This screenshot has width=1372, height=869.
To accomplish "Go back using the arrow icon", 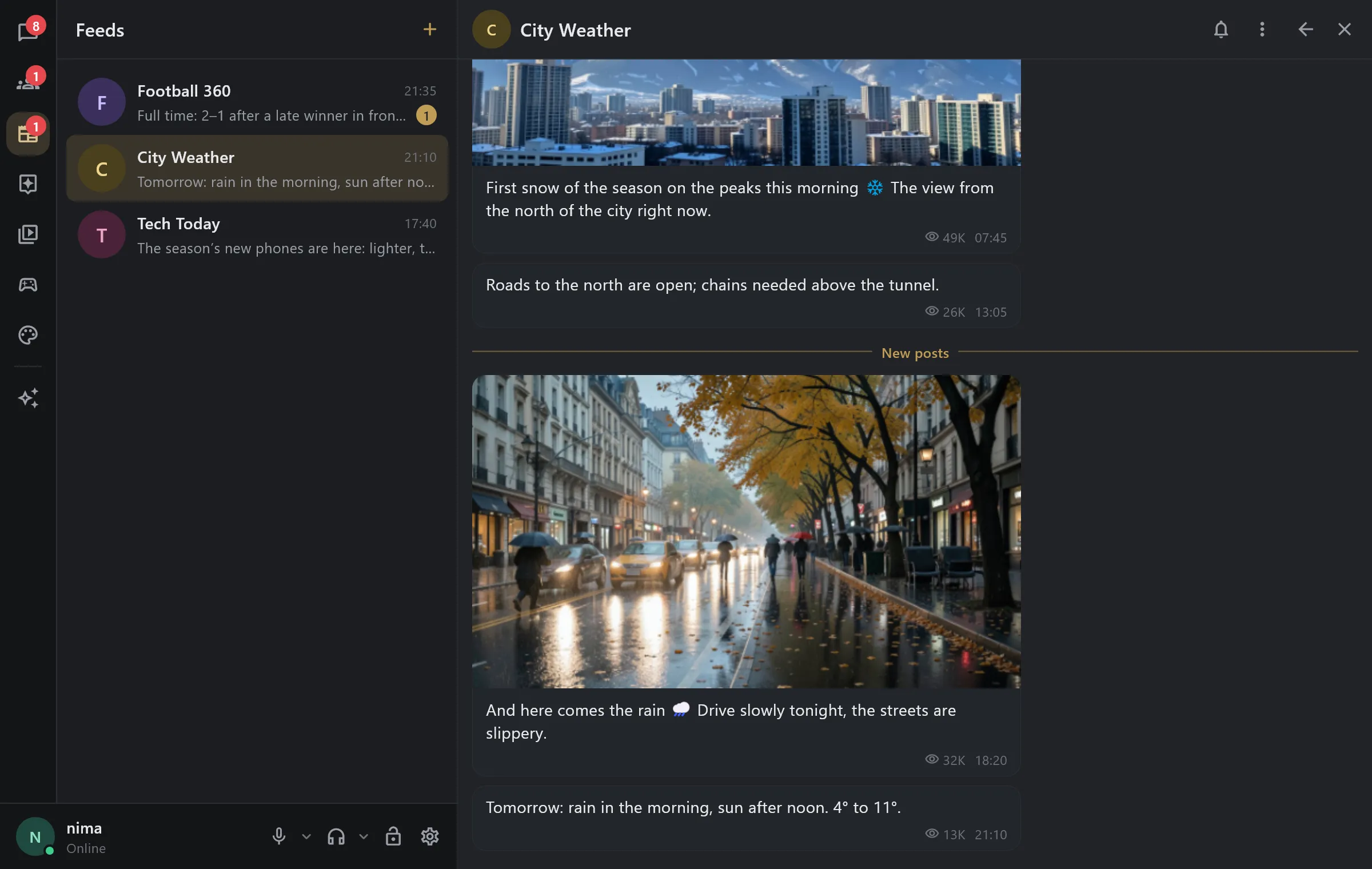I will point(1305,30).
